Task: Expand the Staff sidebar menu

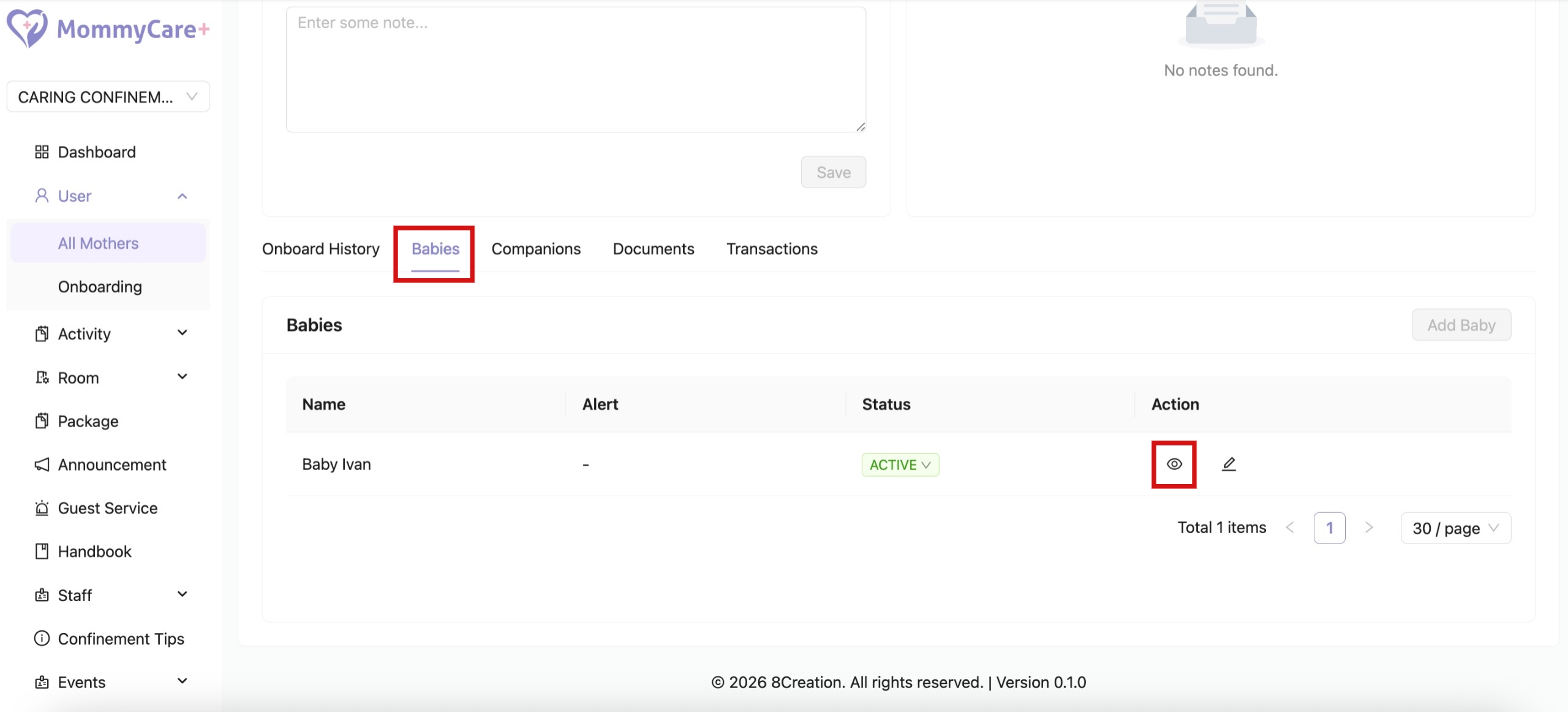Action: pos(110,595)
